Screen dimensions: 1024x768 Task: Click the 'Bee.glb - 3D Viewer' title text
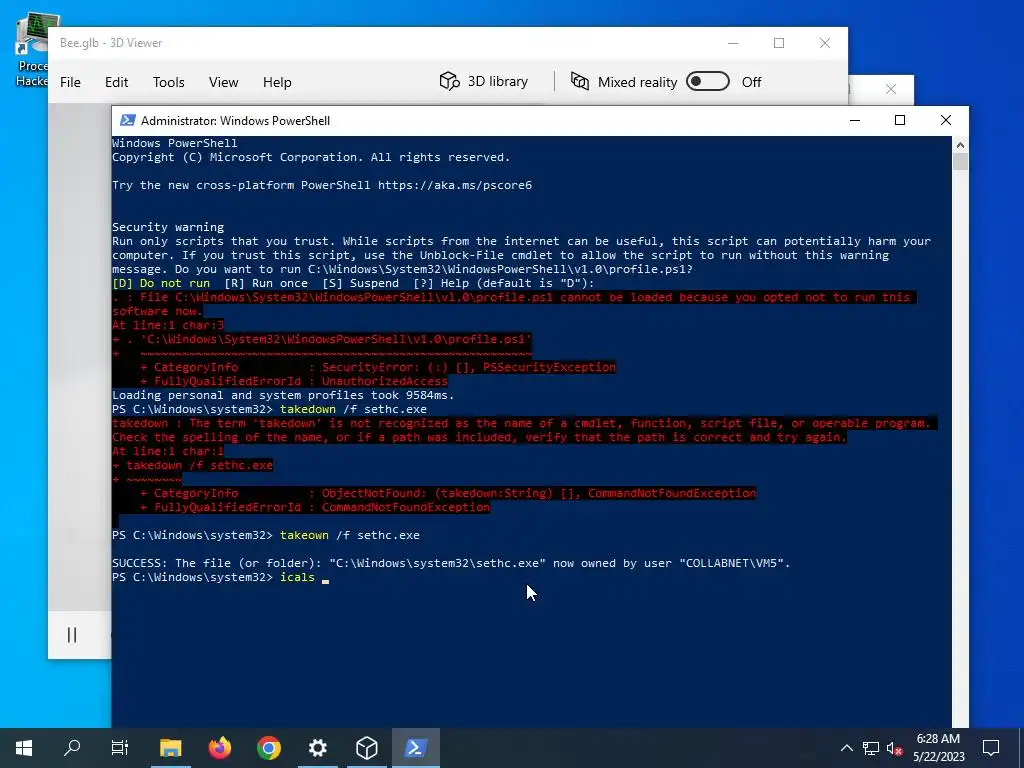tap(111, 43)
